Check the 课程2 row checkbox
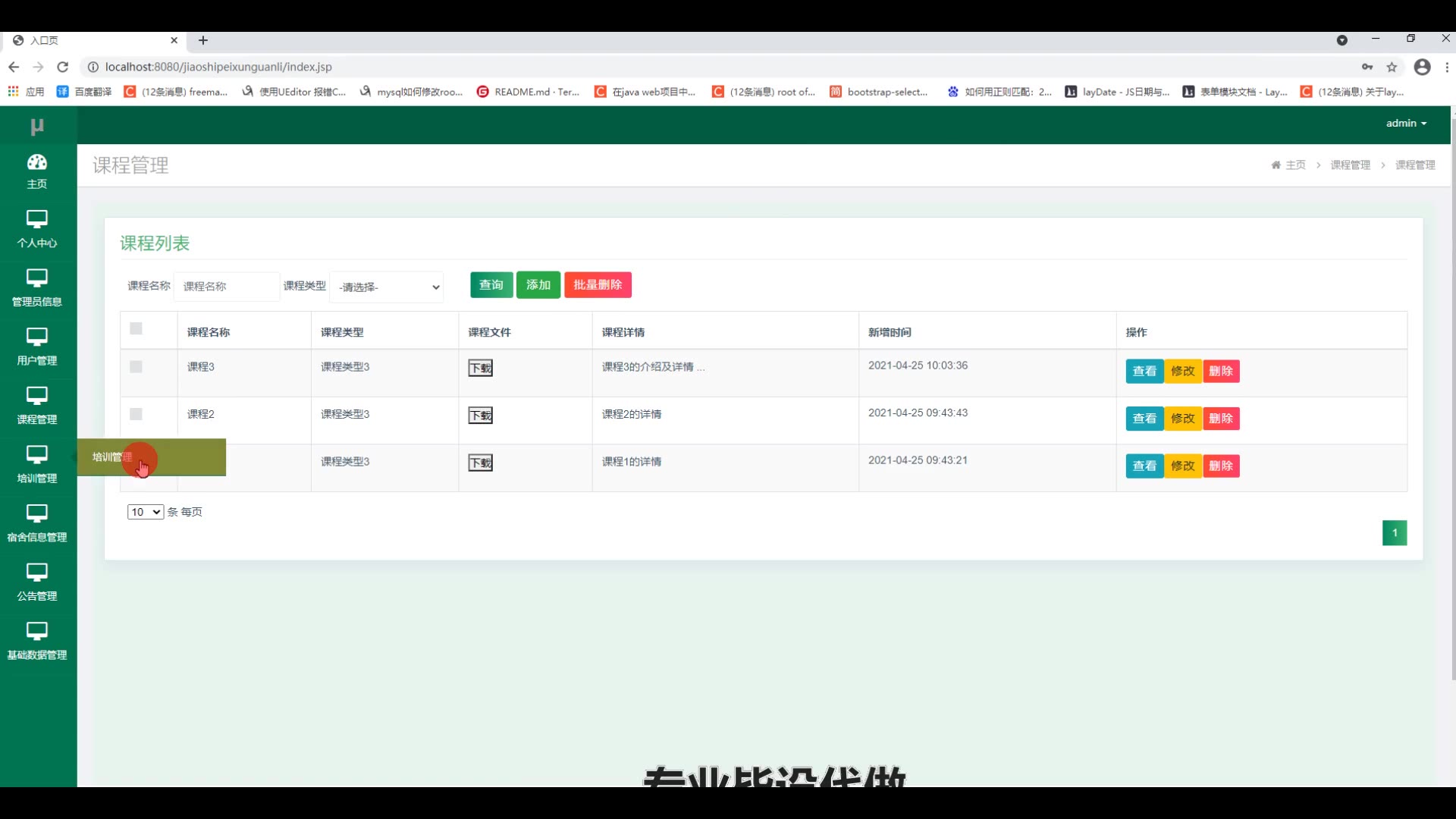This screenshot has width=1456, height=819. click(136, 414)
